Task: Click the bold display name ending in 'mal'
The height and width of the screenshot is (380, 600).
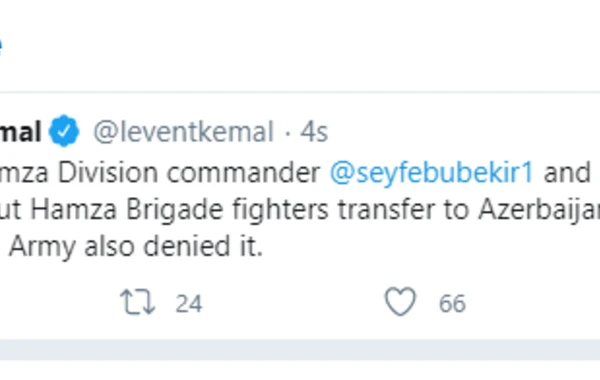Action: (20, 131)
